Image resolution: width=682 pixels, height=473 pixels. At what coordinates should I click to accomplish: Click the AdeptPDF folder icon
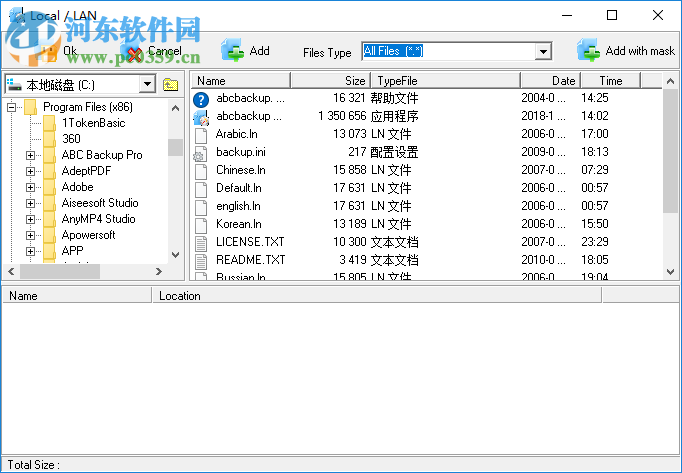(x=49, y=171)
